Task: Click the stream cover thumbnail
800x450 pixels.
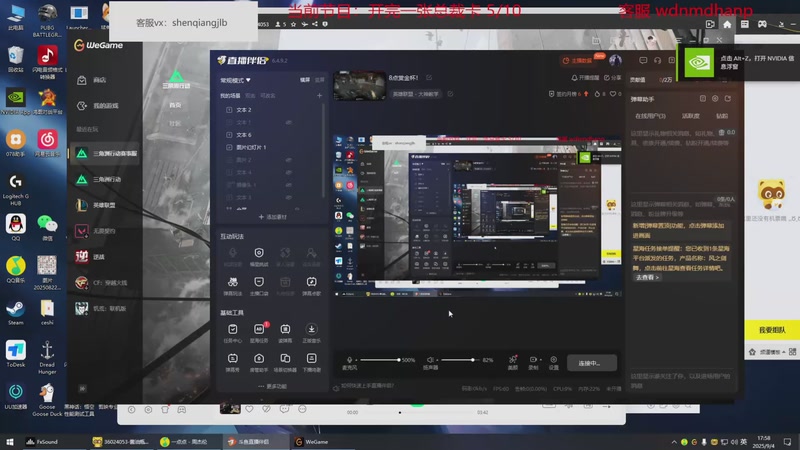Action: pos(359,86)
